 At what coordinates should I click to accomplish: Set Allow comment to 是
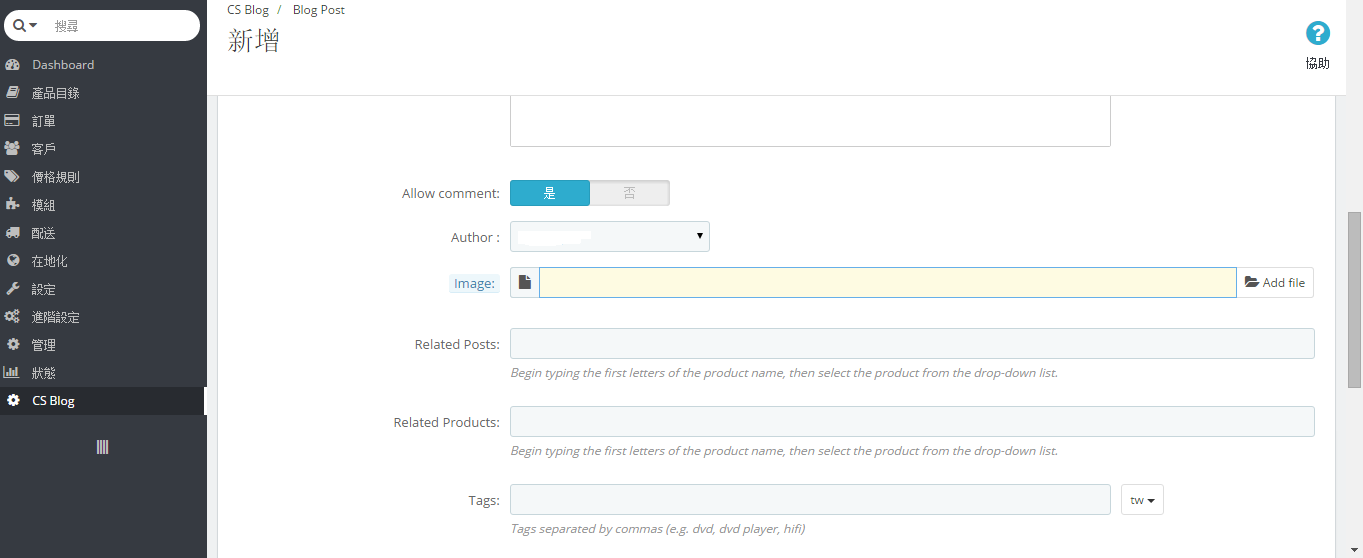pos(550,193)
